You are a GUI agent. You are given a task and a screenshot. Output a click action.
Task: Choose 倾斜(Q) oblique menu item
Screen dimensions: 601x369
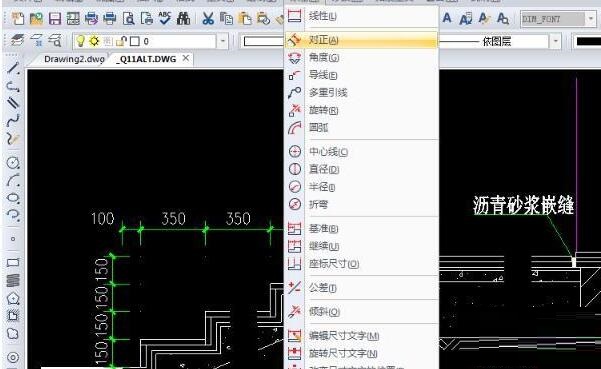click(x=361, y=312)
